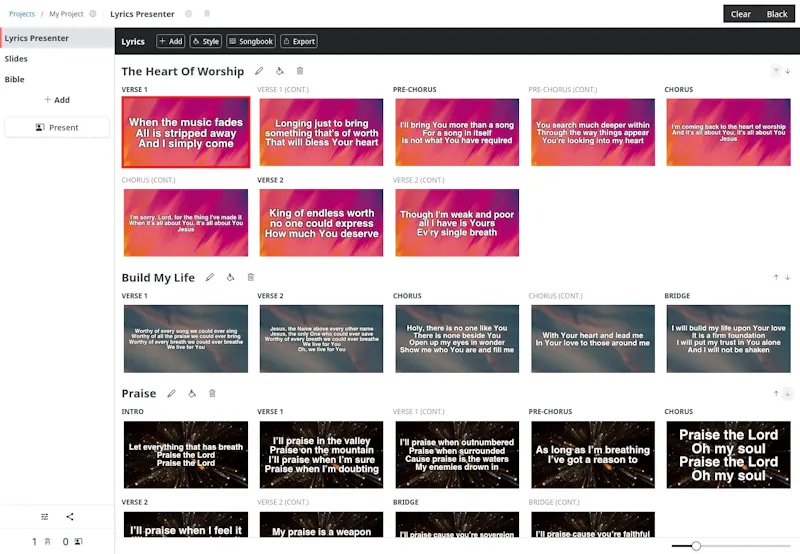
Task: Select 'Longing just to bring' slide
Action: [321, 132]
